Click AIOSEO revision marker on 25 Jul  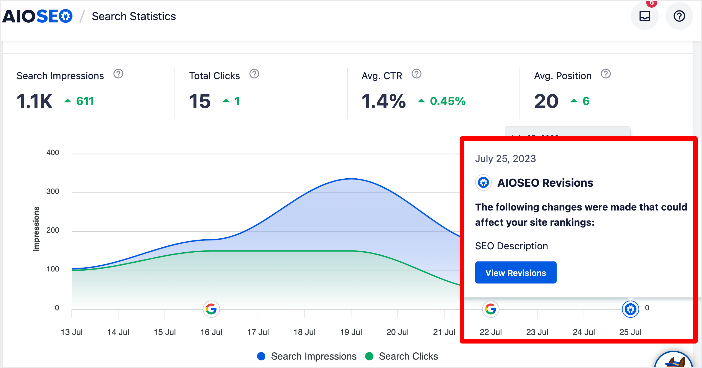pyautogui.click(x=630, y=308)
